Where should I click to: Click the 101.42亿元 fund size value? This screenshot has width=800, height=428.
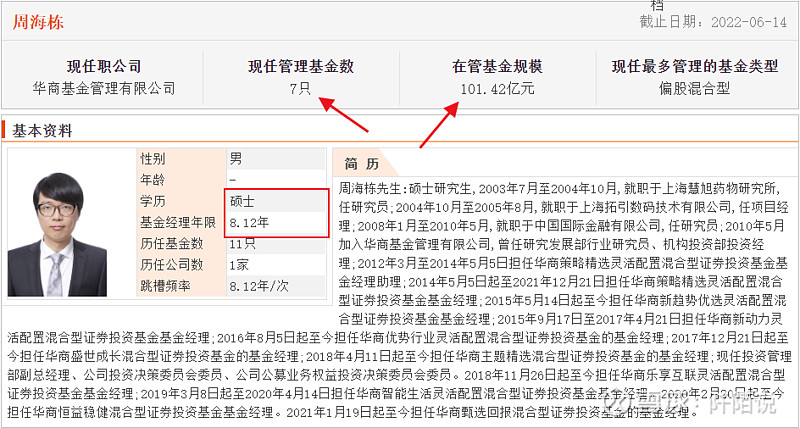[497, 89]
